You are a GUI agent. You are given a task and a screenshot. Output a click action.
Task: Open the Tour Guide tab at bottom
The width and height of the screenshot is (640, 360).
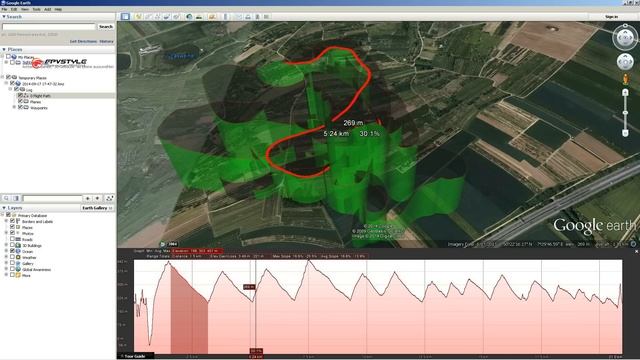tap(136, 356)
